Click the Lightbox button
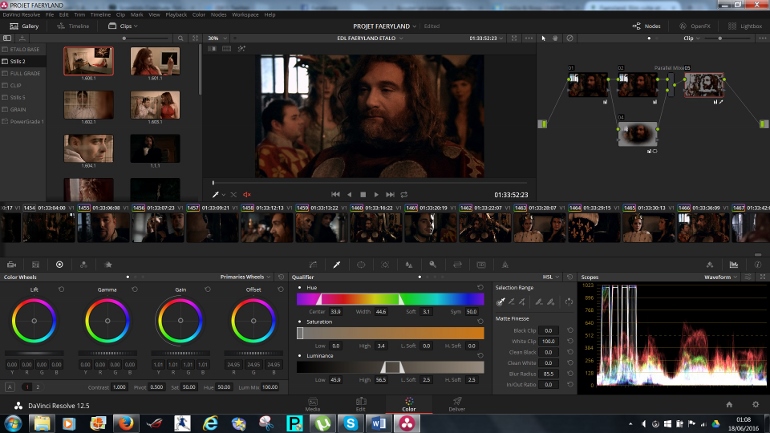Viewport: 770px width, 433px height. 745,26
